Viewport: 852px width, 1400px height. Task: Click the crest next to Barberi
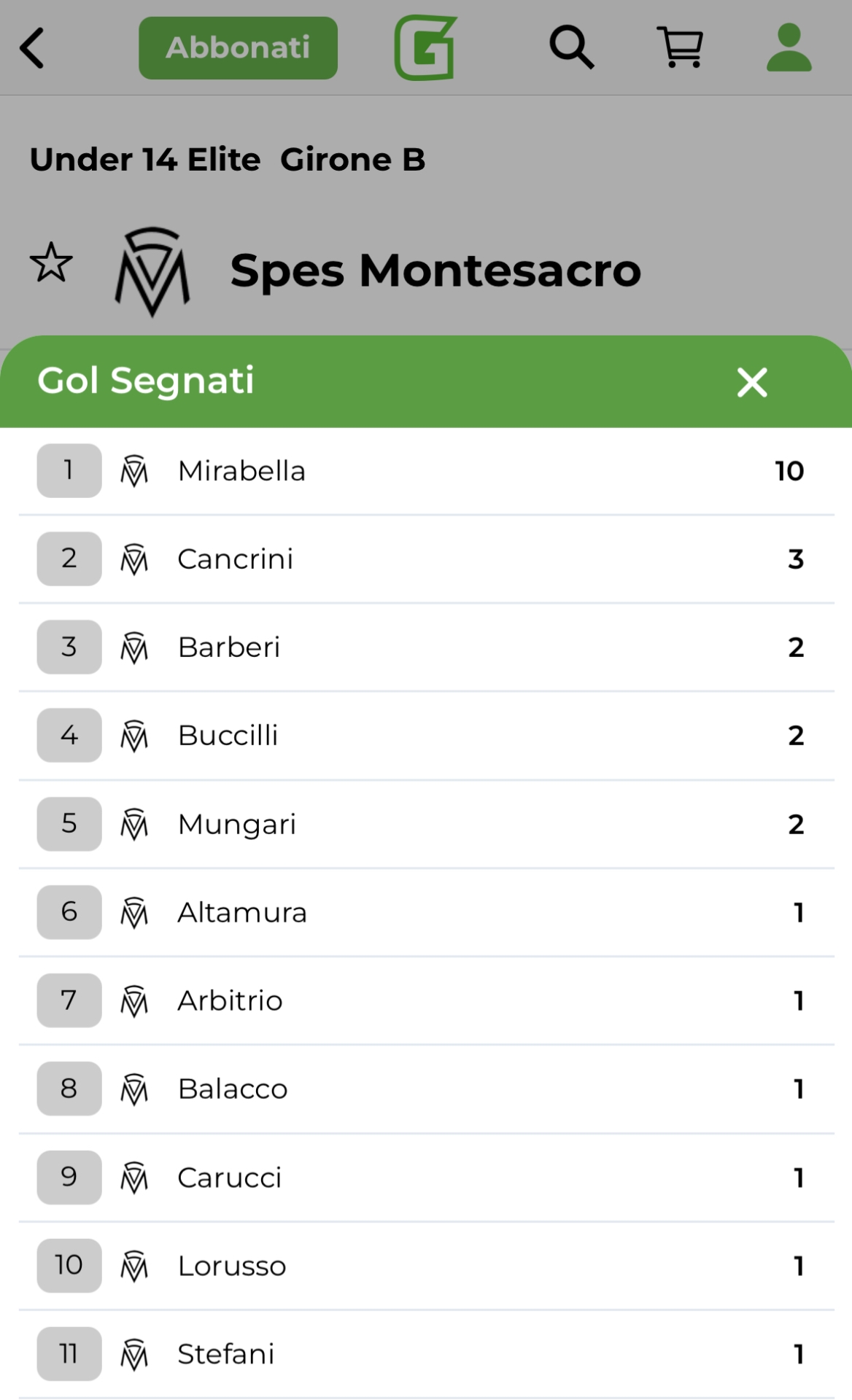tap(134, 647)
